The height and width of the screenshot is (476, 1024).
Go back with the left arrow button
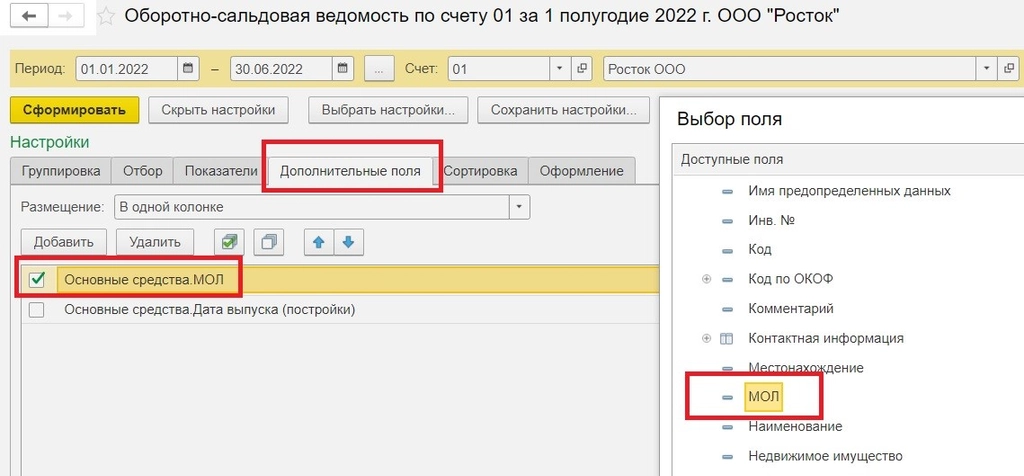point(29,16)
